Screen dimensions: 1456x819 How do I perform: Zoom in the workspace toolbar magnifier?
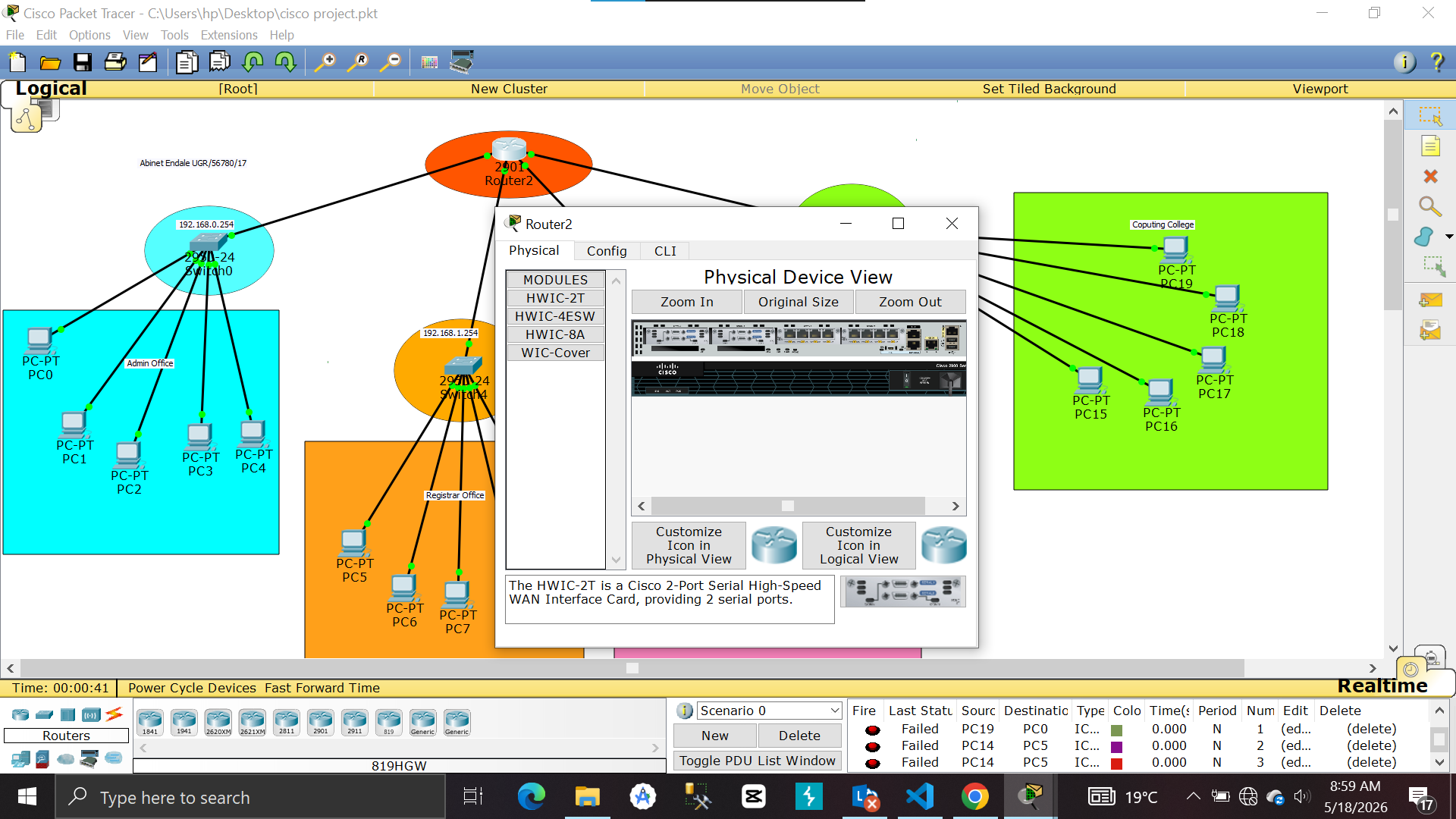[x=325, y=62]
